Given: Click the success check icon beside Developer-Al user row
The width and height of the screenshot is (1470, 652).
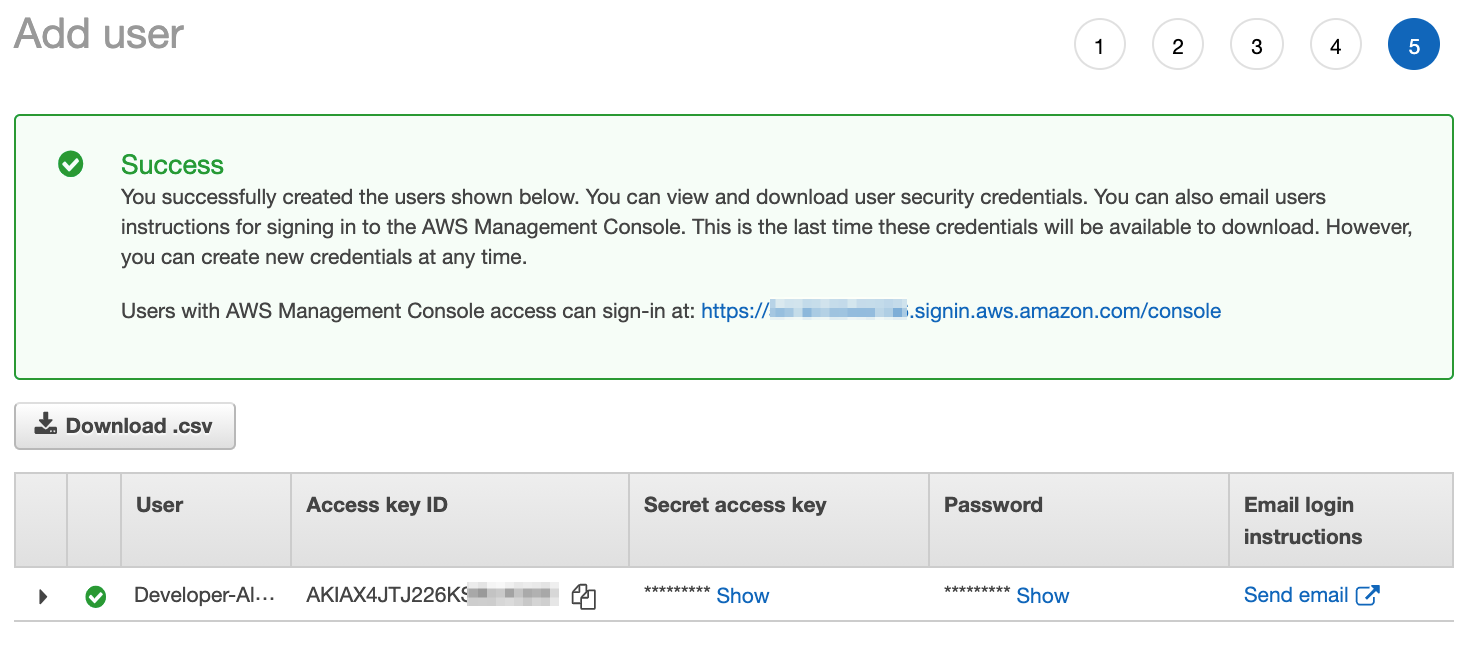Looking at the screenshot, I should tap(96, 596).
